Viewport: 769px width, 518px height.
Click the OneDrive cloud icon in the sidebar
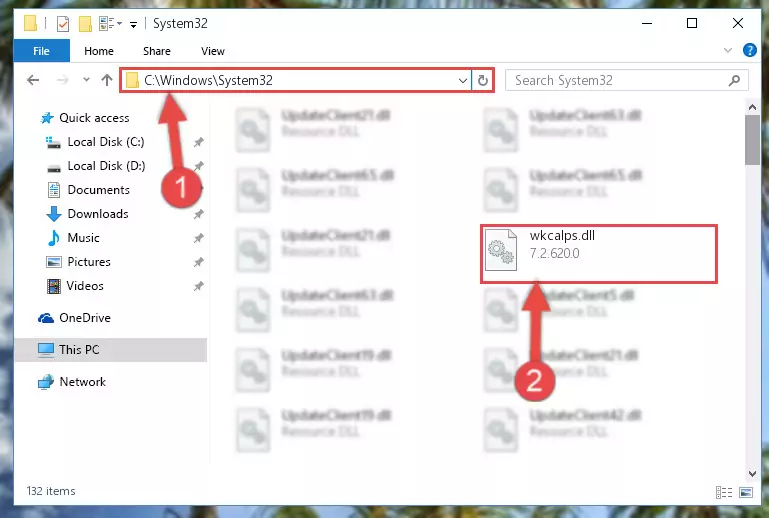coord(46,318)
